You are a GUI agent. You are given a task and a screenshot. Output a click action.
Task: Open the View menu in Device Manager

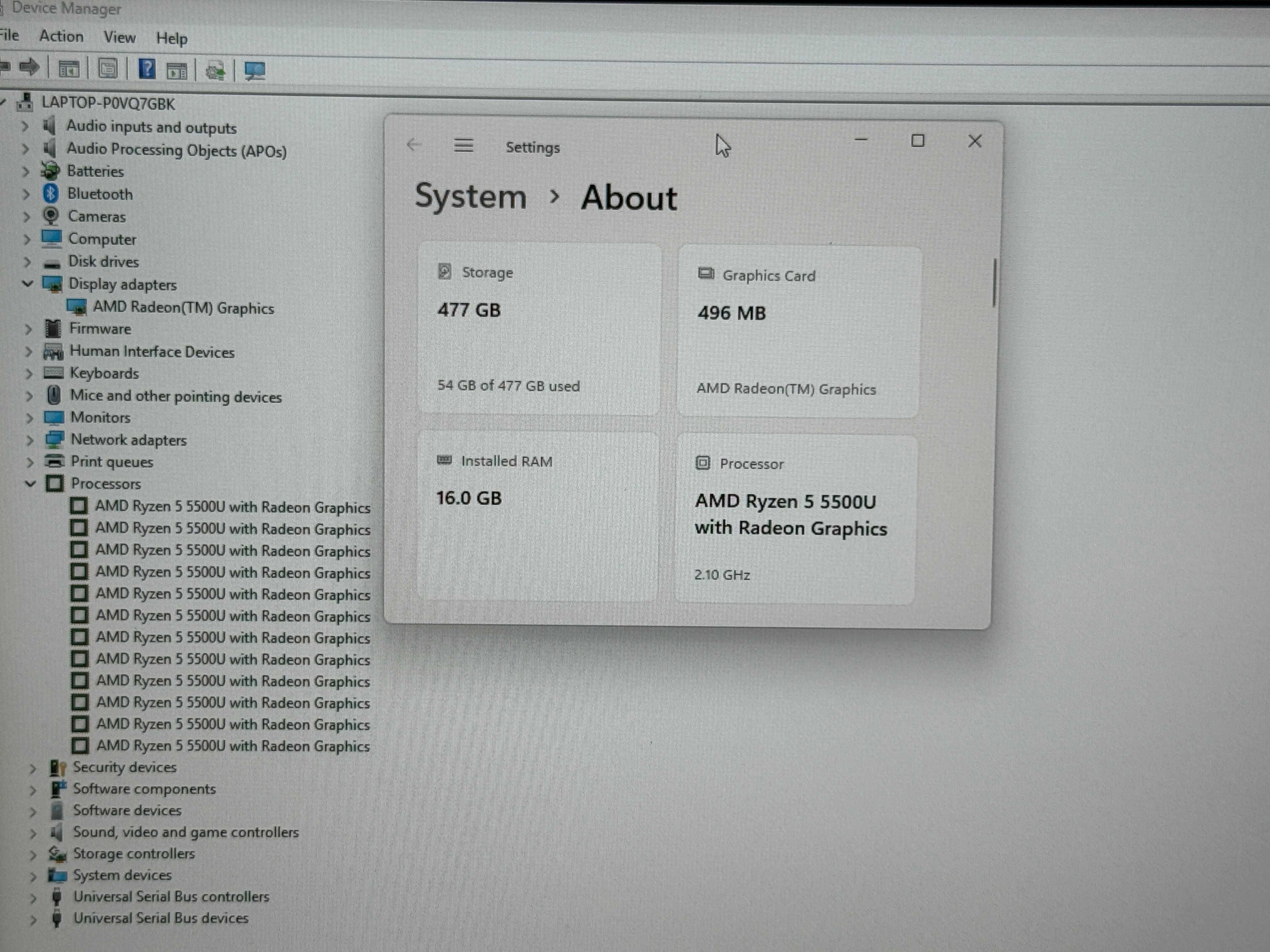[x=119, y=37]
